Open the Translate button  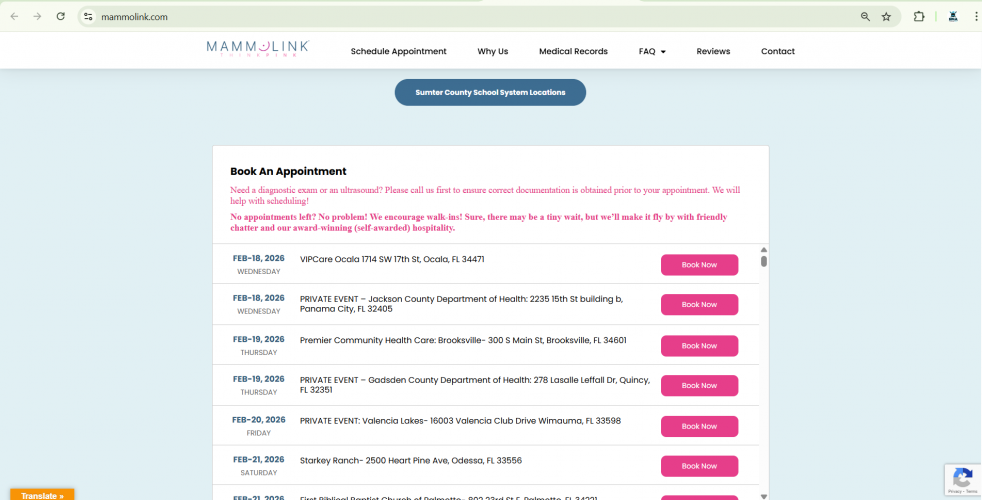tap(42, 495)
